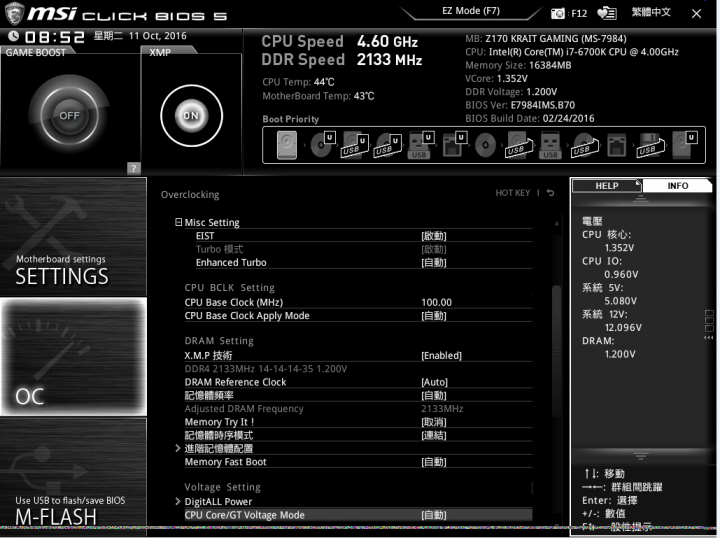Viewport: 720px width, 538px height.
Task: Click the clock icon beside the time
Action: coord(13,36)
